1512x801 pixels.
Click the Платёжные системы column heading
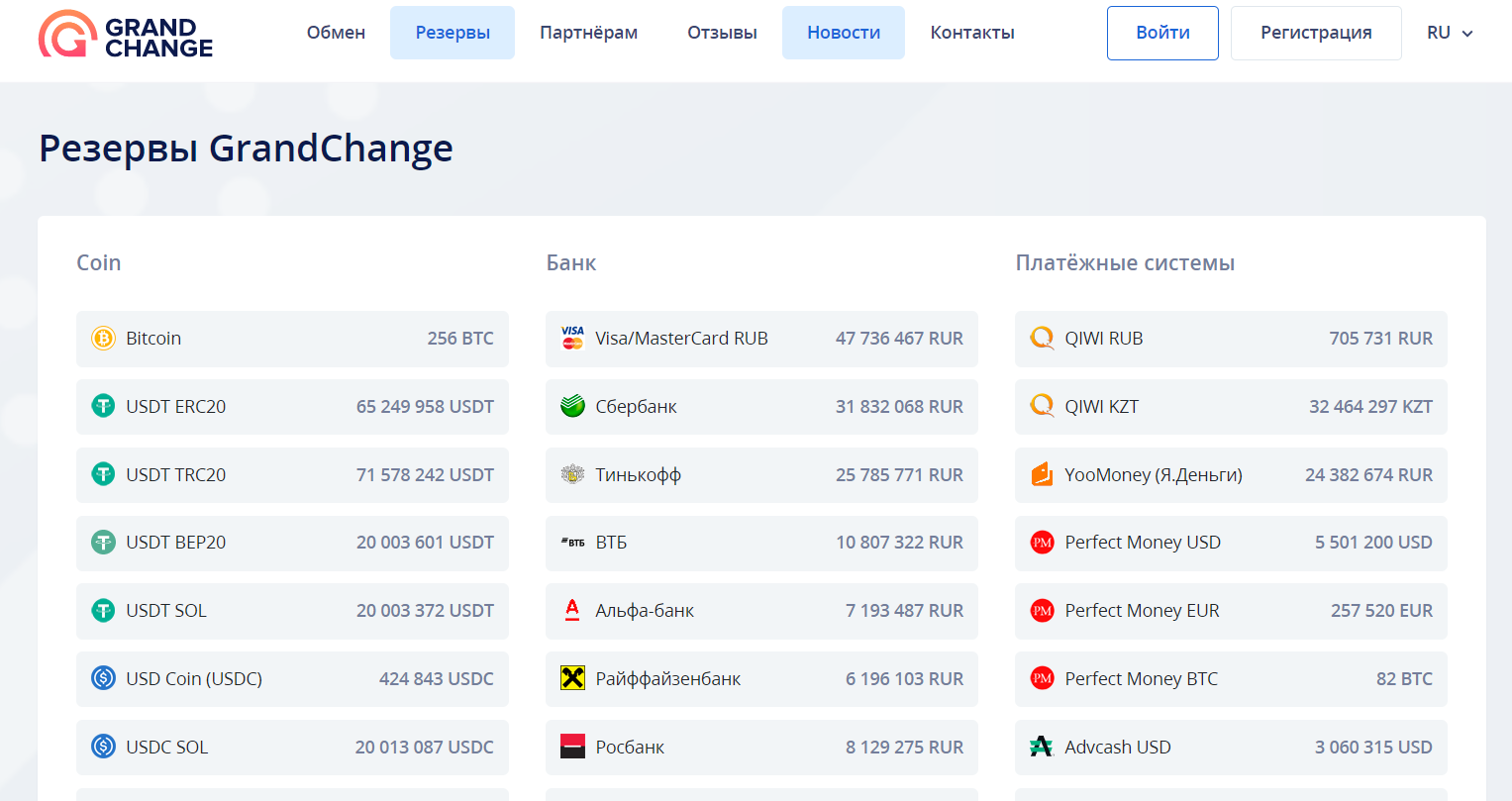[x=1125, y=263]
